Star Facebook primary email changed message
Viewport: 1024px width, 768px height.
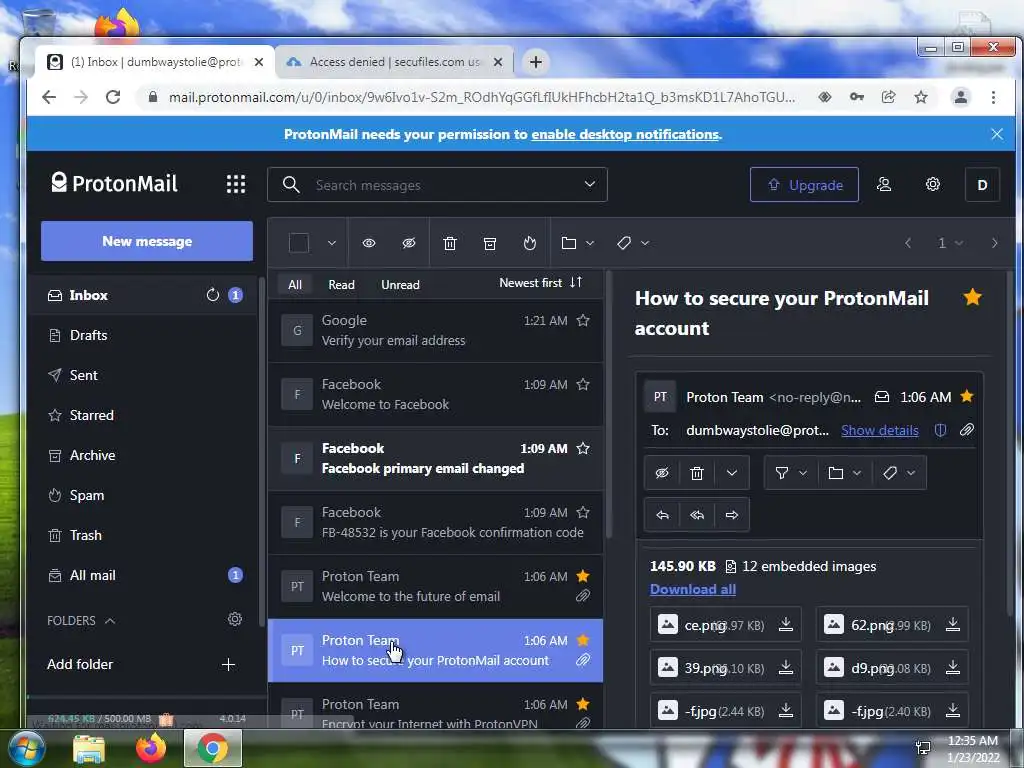click(x=583, y=448)
